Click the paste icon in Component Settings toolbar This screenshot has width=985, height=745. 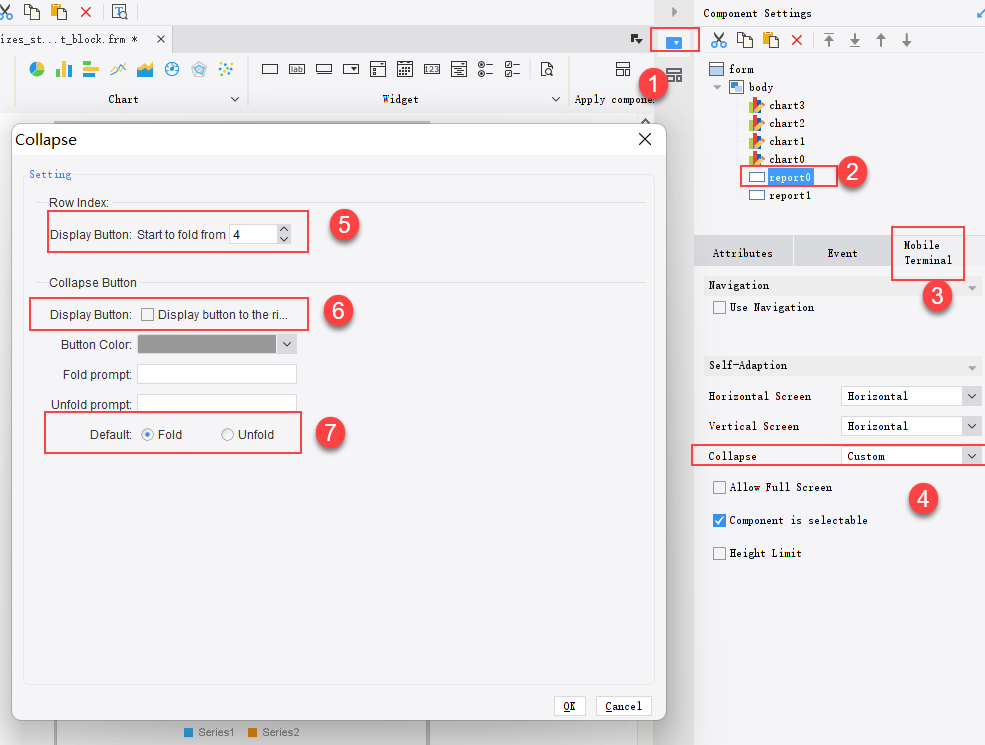tap(770, 41)
